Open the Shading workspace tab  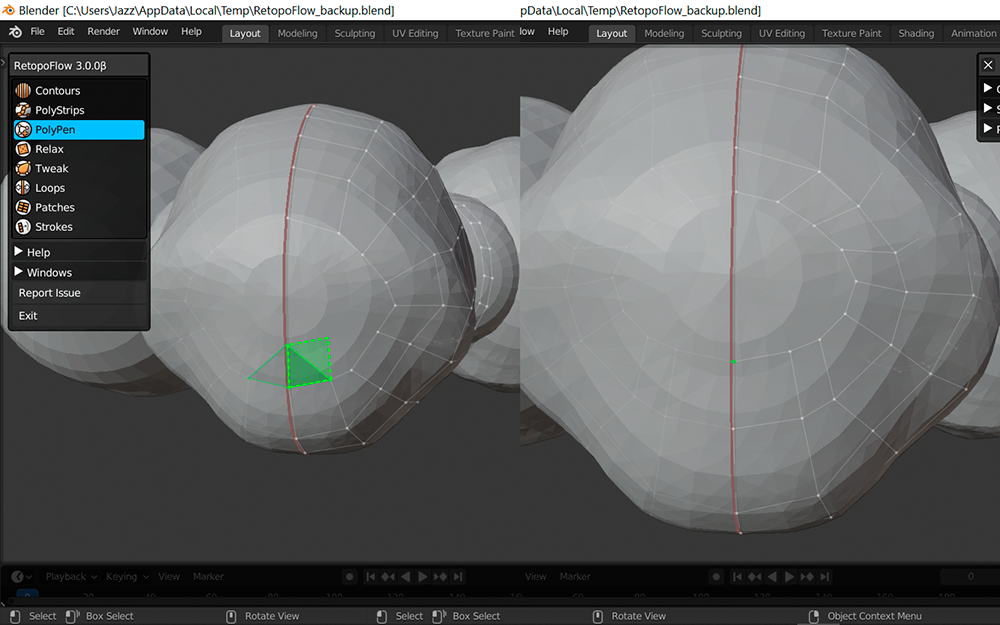(916, 33)
